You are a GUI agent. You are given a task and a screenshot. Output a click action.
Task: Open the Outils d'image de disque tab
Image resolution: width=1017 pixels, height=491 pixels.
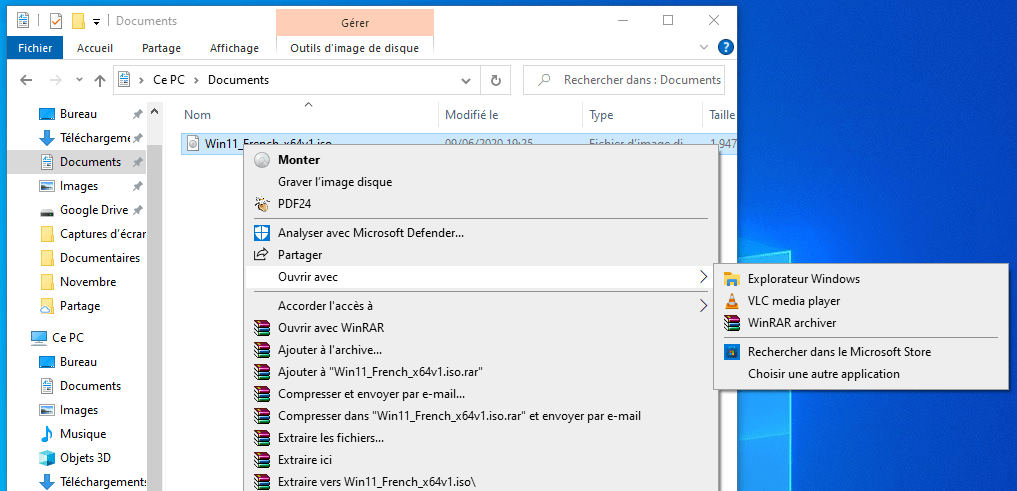pyautogui.click(x=355, y=48)
